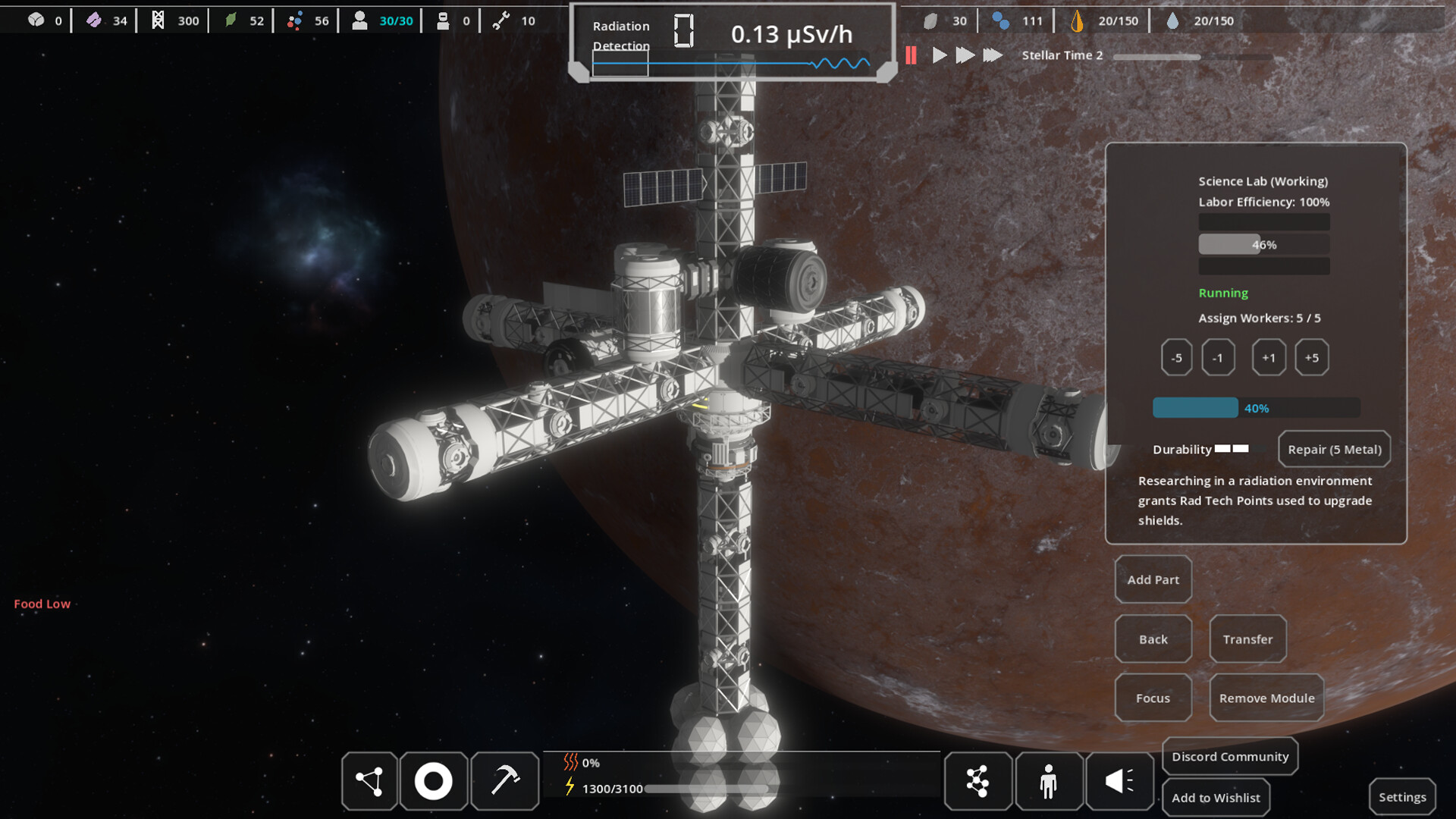Click the blue water drop icon
This screenshot has width=1456, height=819.
(1172, 20)
